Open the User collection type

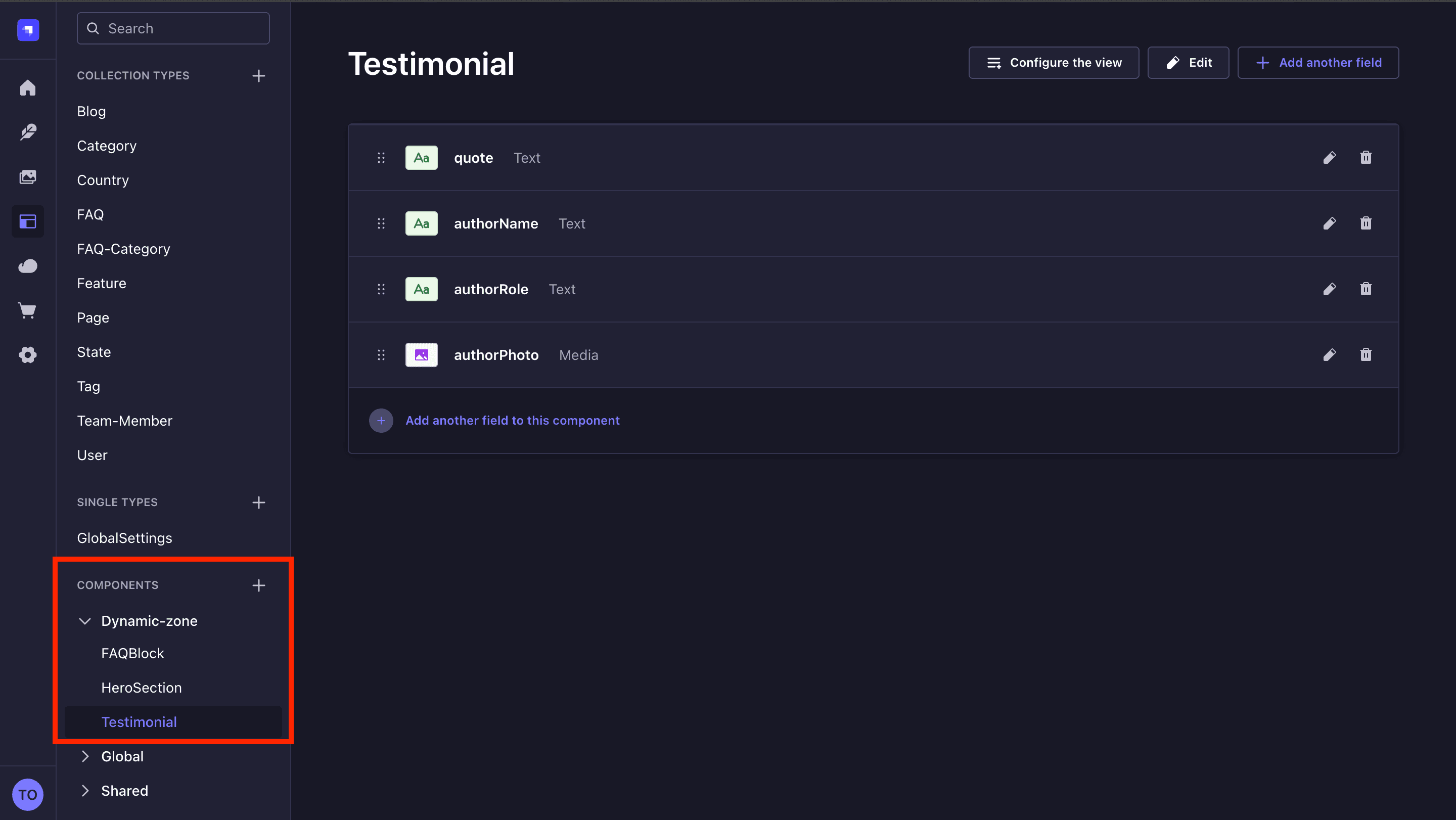pos(92,455)
